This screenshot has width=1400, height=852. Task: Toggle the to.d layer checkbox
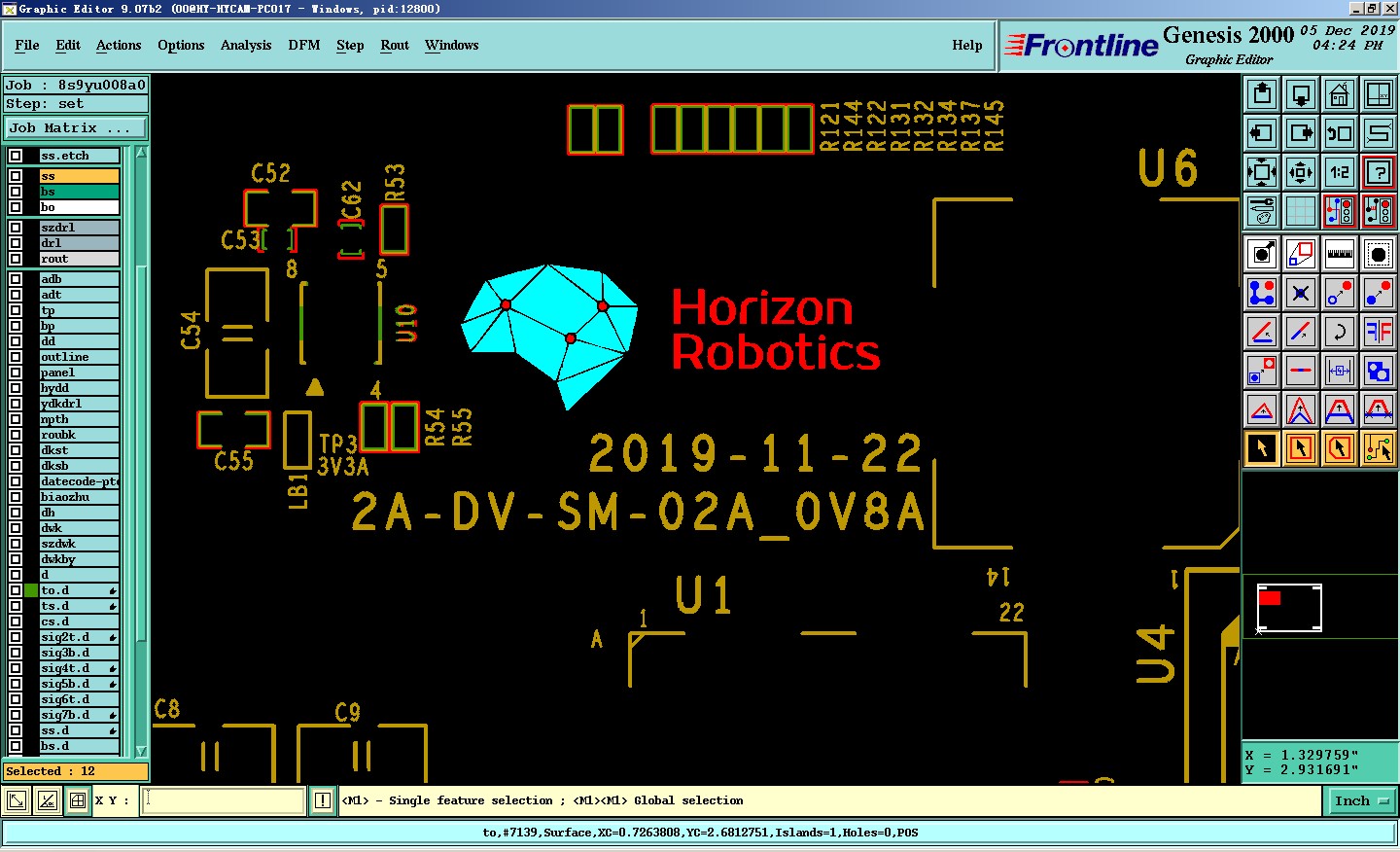click(x=16, y=590)
